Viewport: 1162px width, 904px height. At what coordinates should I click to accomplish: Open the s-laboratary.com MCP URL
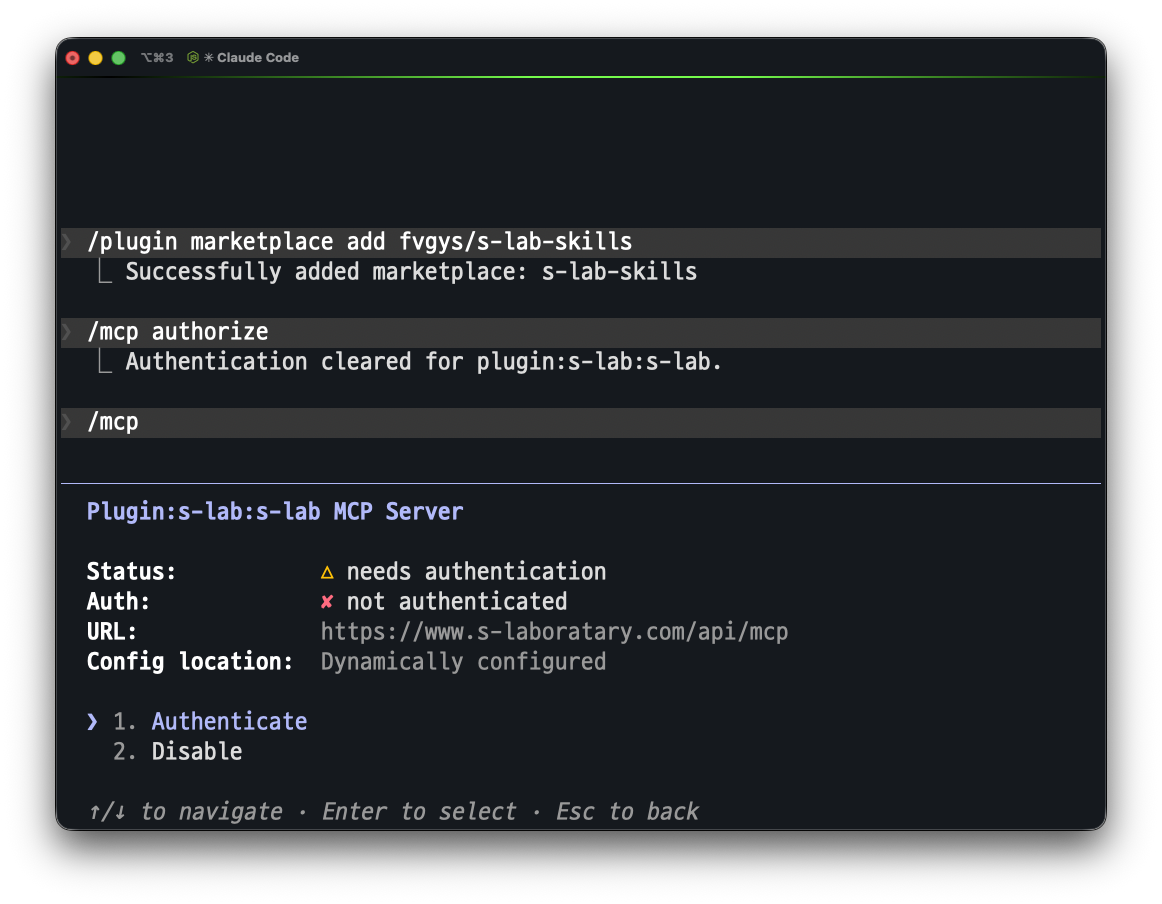(554, 631)
